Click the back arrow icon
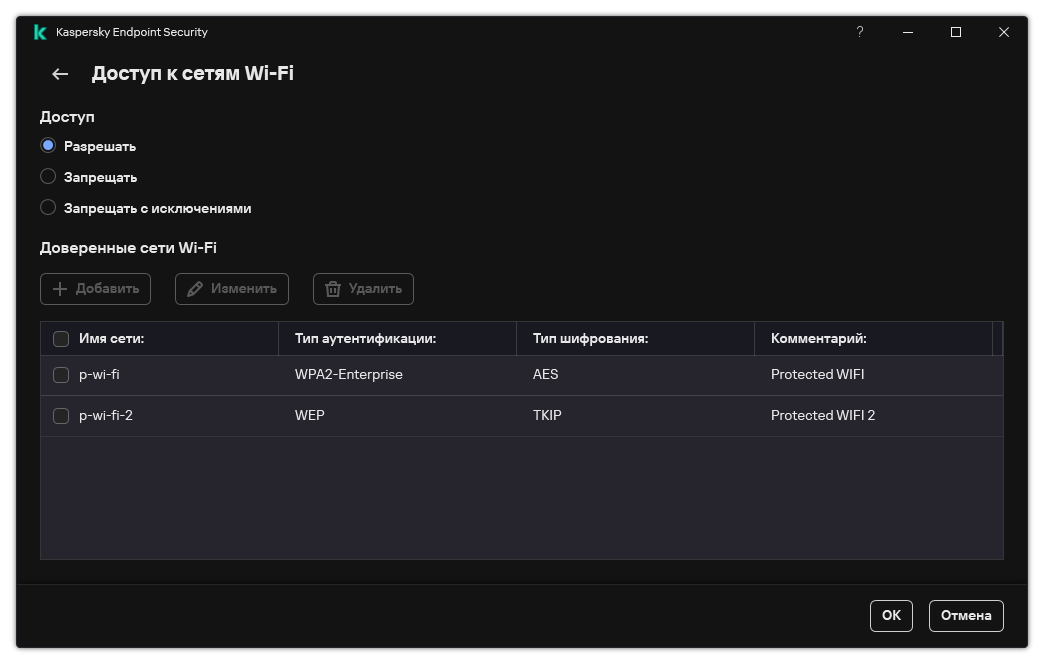This screenshot has width=1044, height=664. pyautogui.click(x=60, y=74)
